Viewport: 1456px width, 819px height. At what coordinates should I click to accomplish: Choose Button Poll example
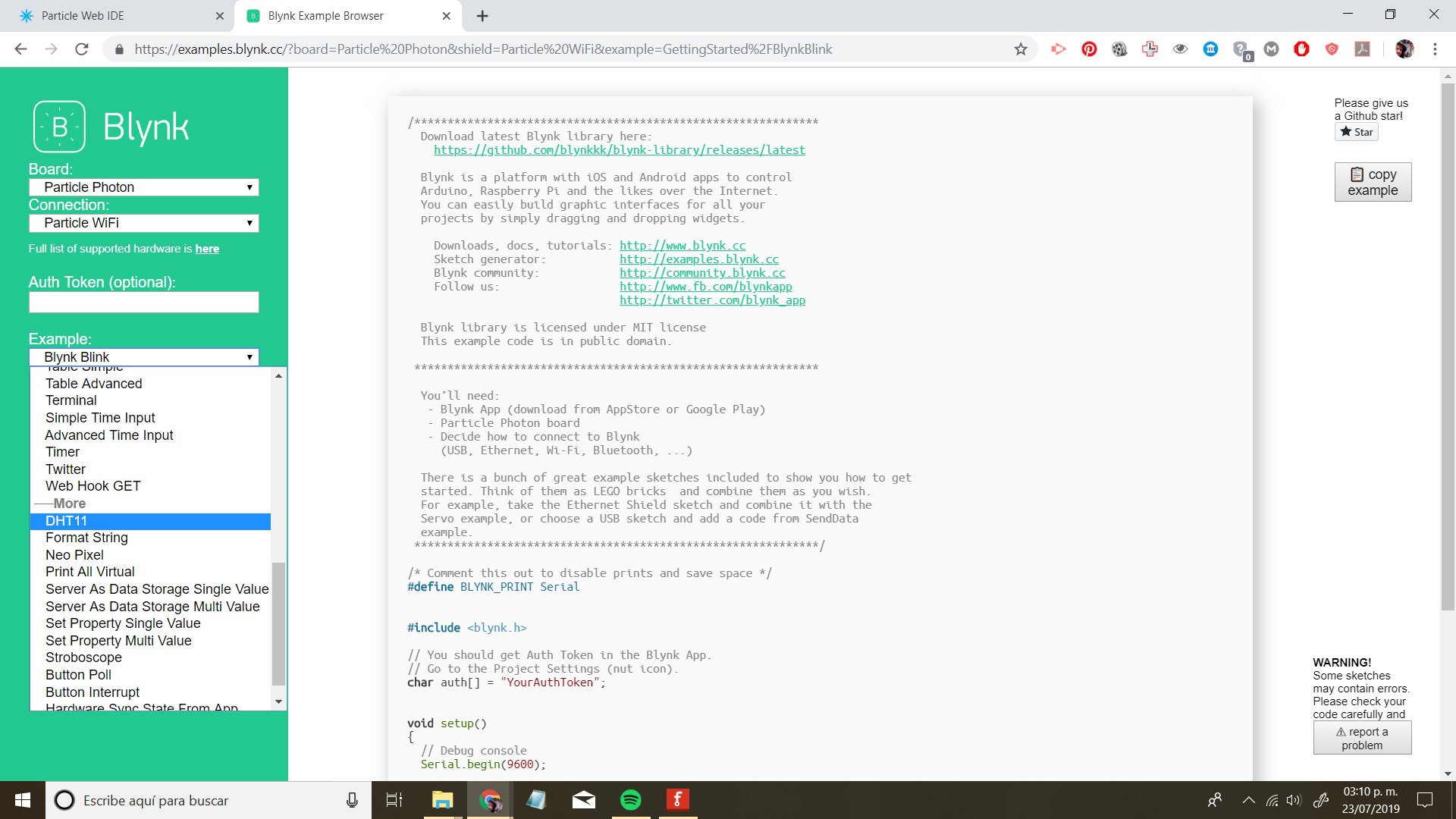click(150, 675)
